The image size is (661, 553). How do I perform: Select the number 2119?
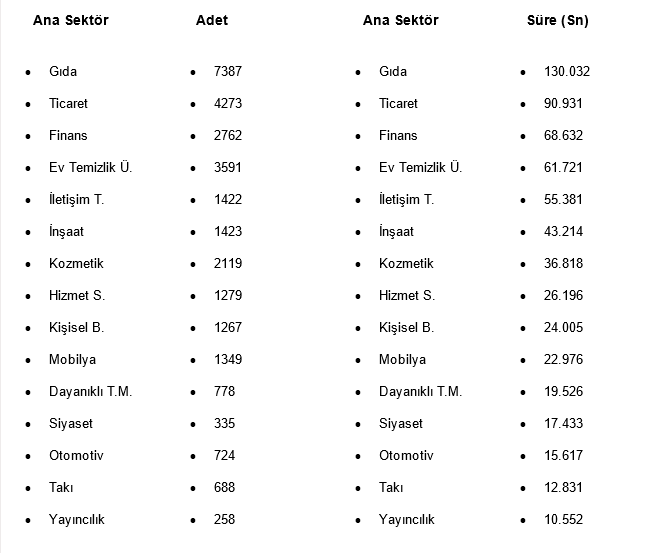[228, 264]
